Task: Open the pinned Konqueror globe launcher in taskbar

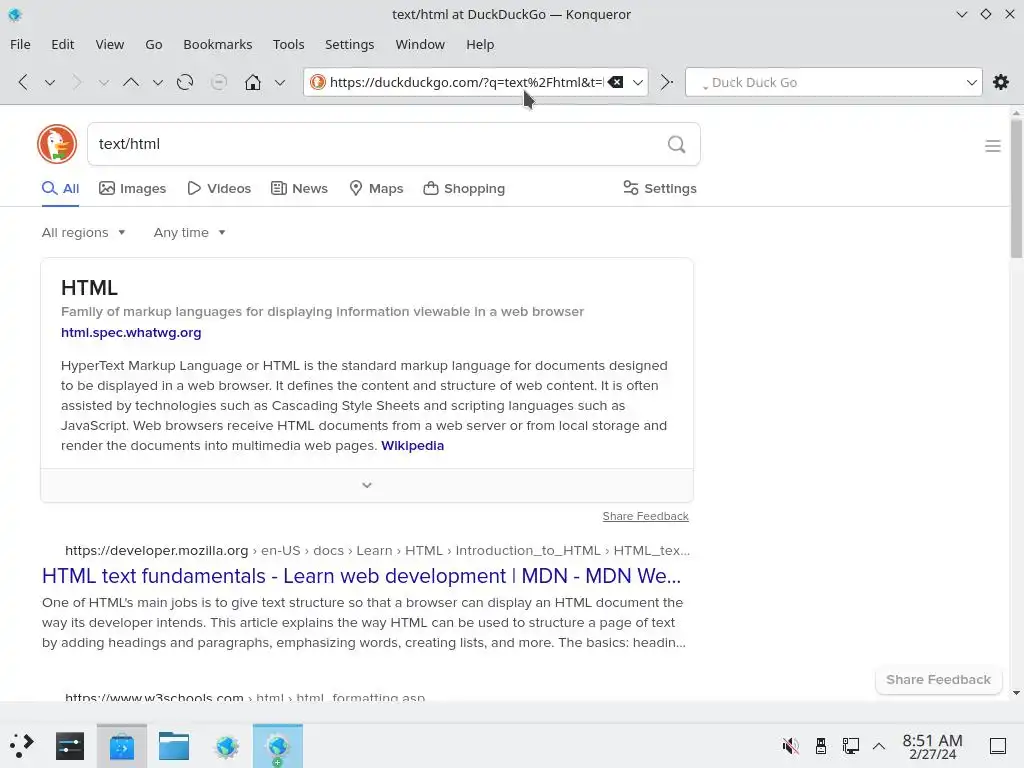Action: coord(226,746)
